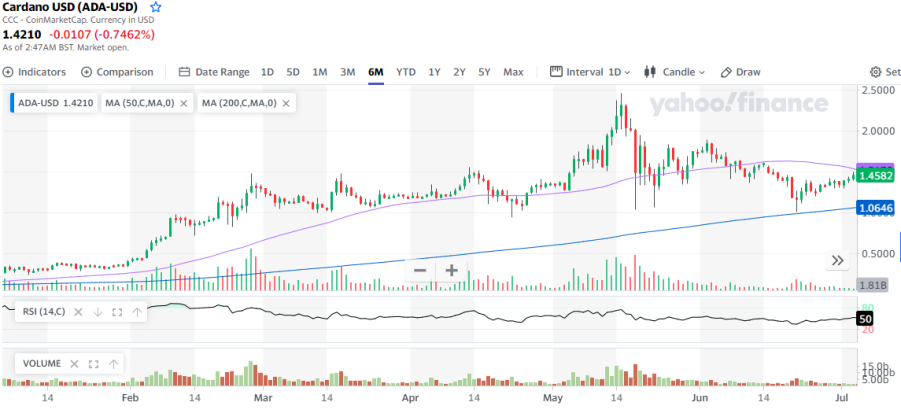Viewport: 901px width, 417px height.
Task: Open chart settings gear
Action: (875, 72)
